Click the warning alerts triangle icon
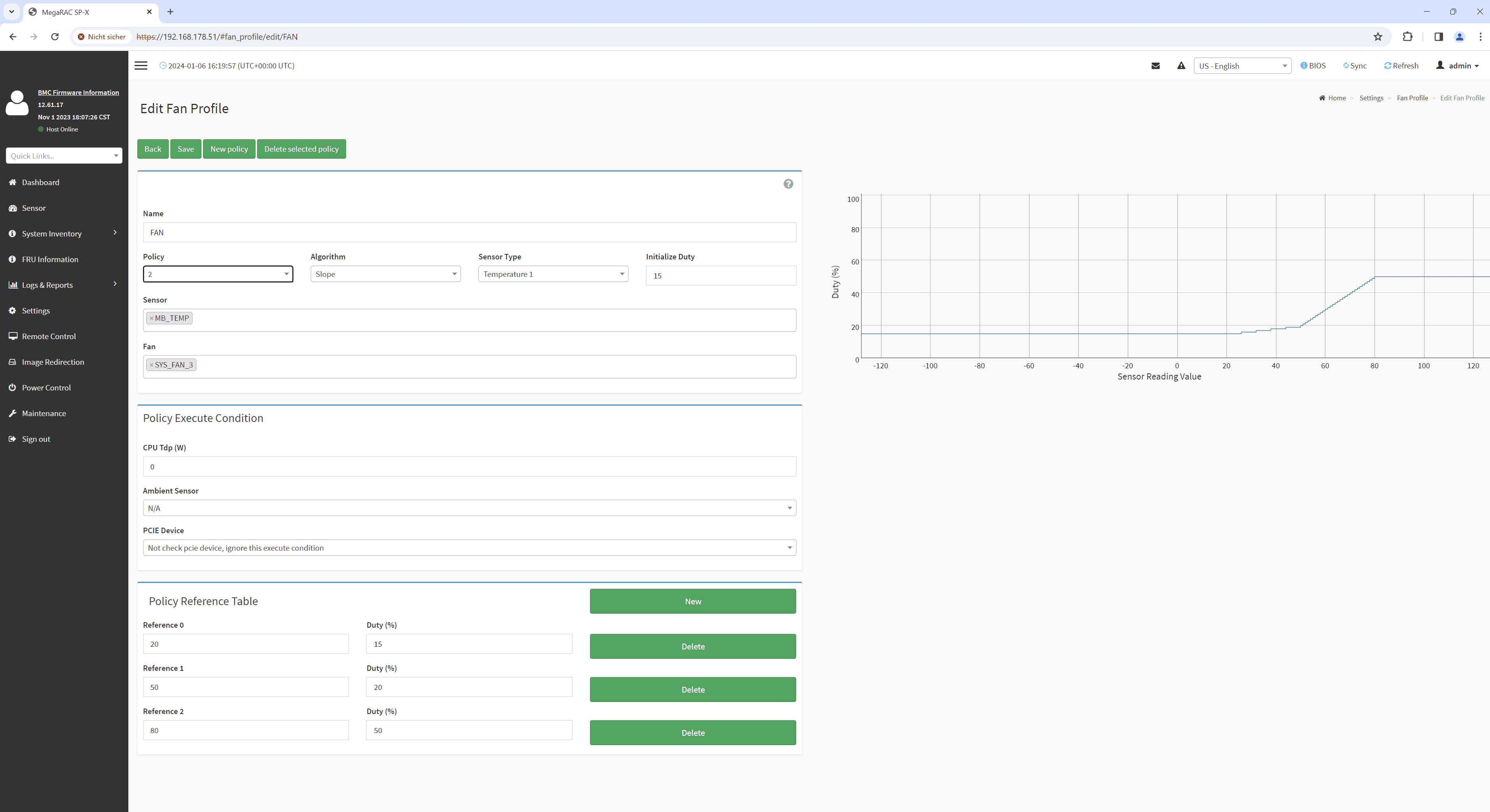The height and width of the screenshot is (812, 1490). point(1180,65)
